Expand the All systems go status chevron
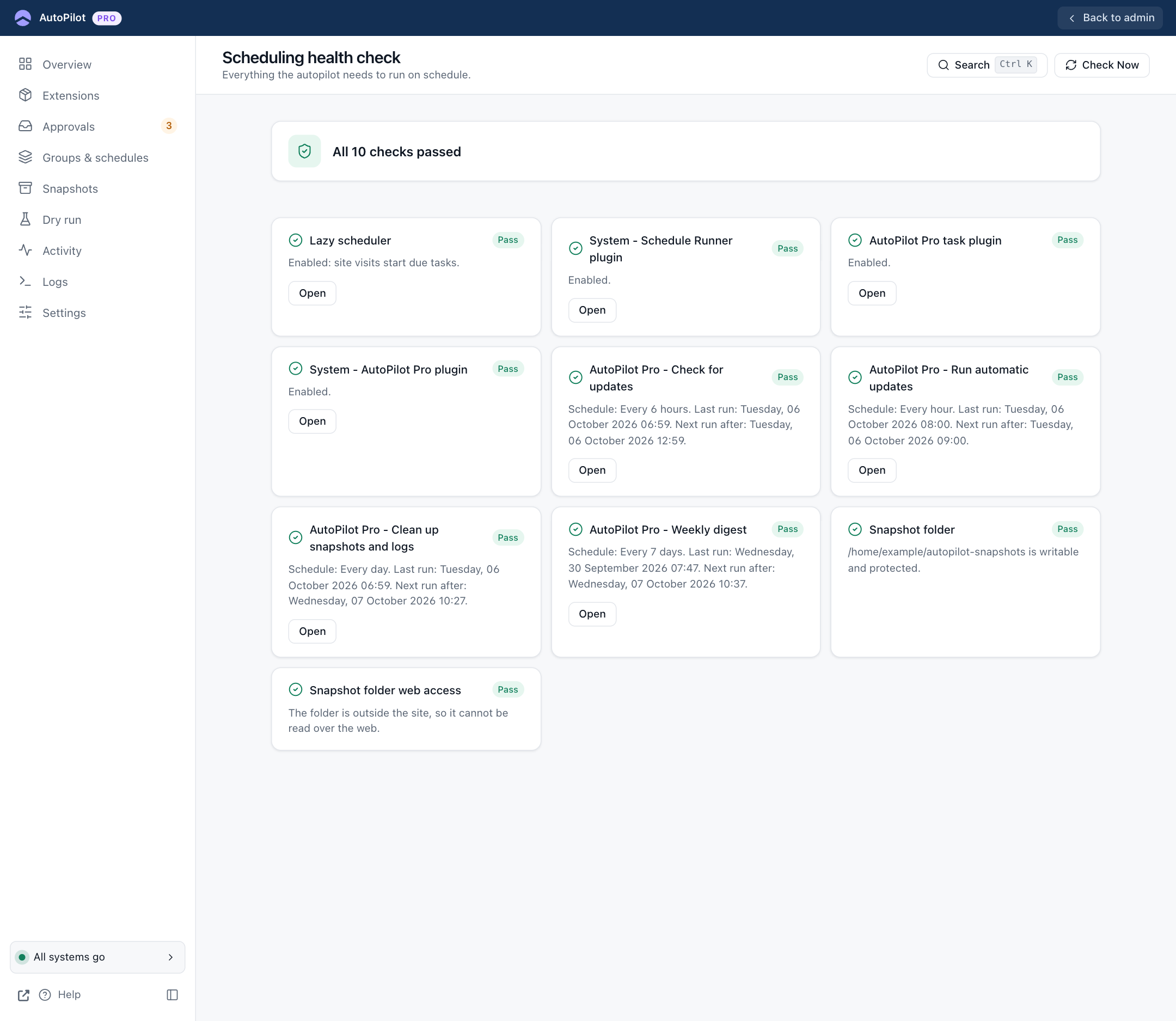 [170, 957]
